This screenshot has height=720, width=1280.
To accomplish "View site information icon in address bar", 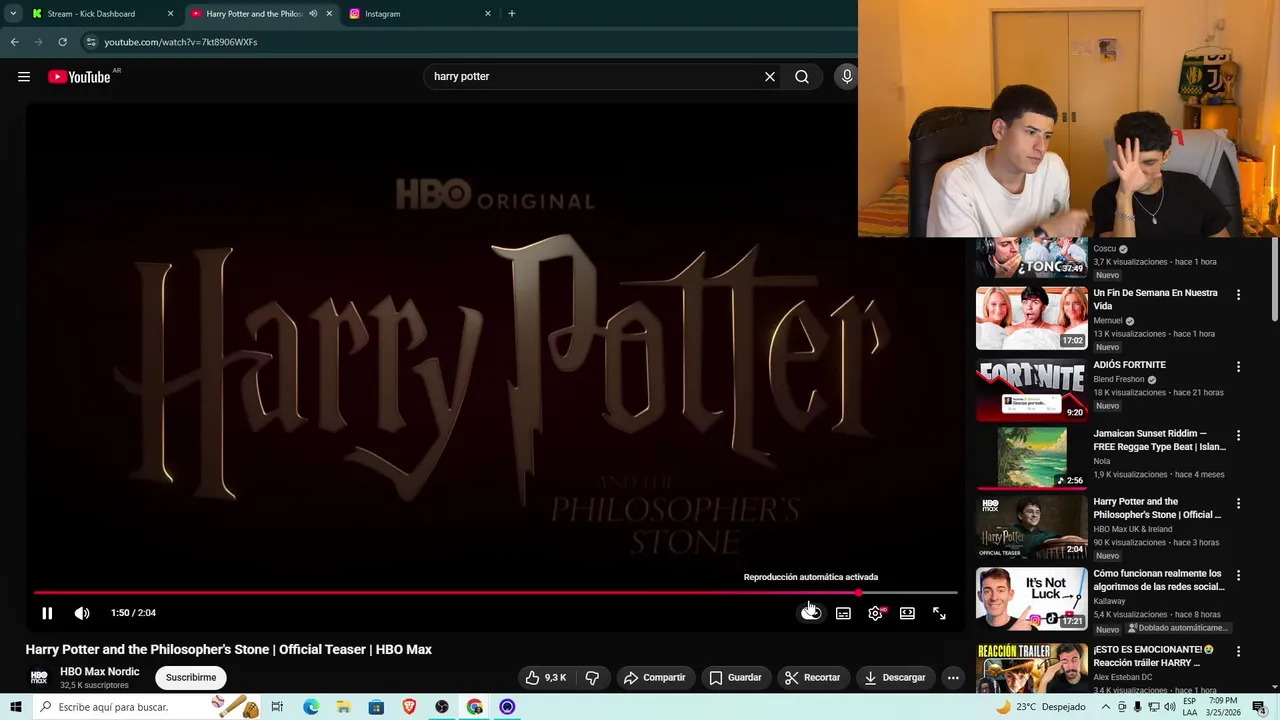I will pos(91,42).
